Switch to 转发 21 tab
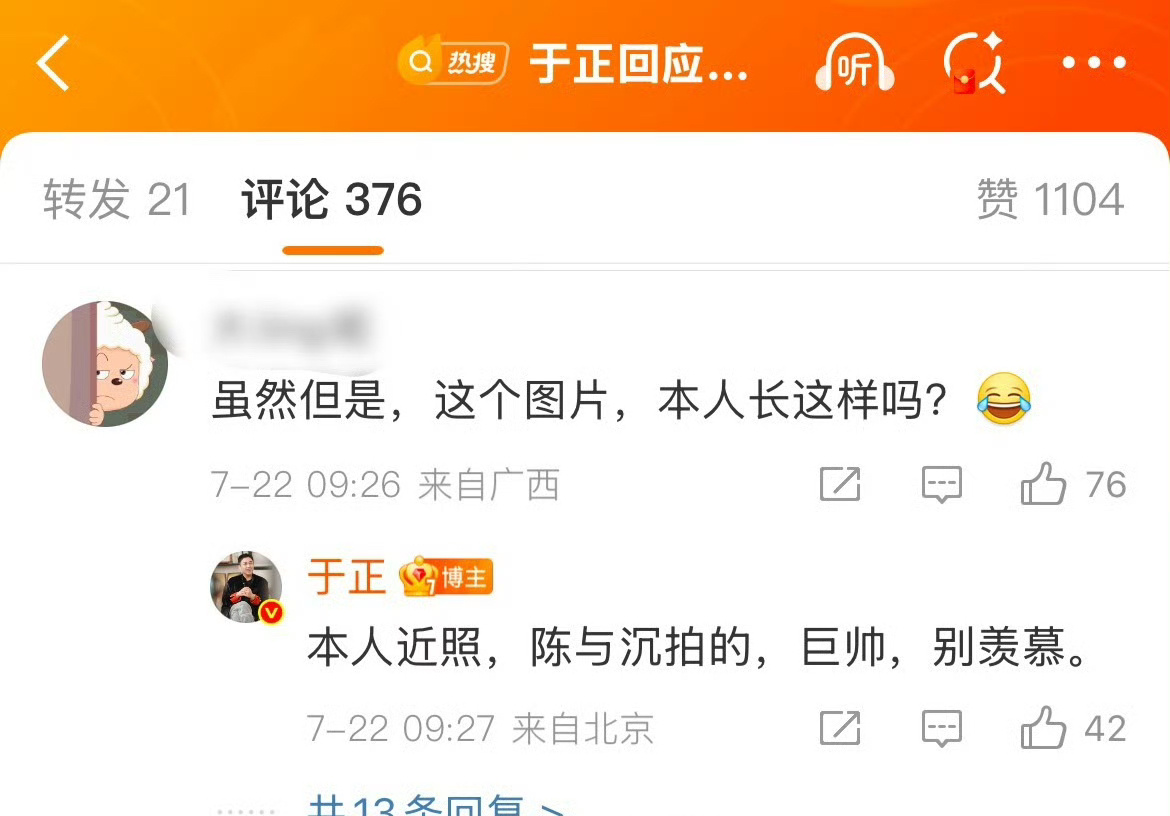 pos(117,200)
